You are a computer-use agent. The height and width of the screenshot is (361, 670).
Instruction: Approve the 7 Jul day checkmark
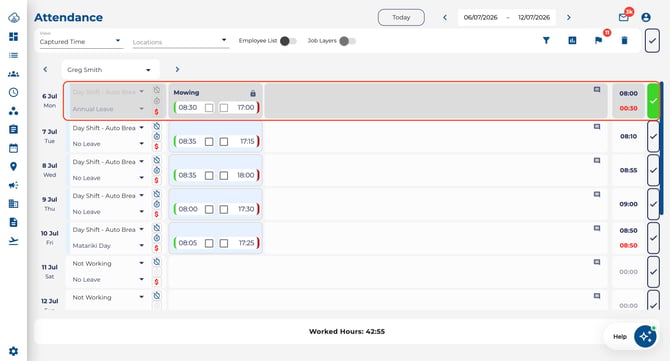[x=653, y=136]
